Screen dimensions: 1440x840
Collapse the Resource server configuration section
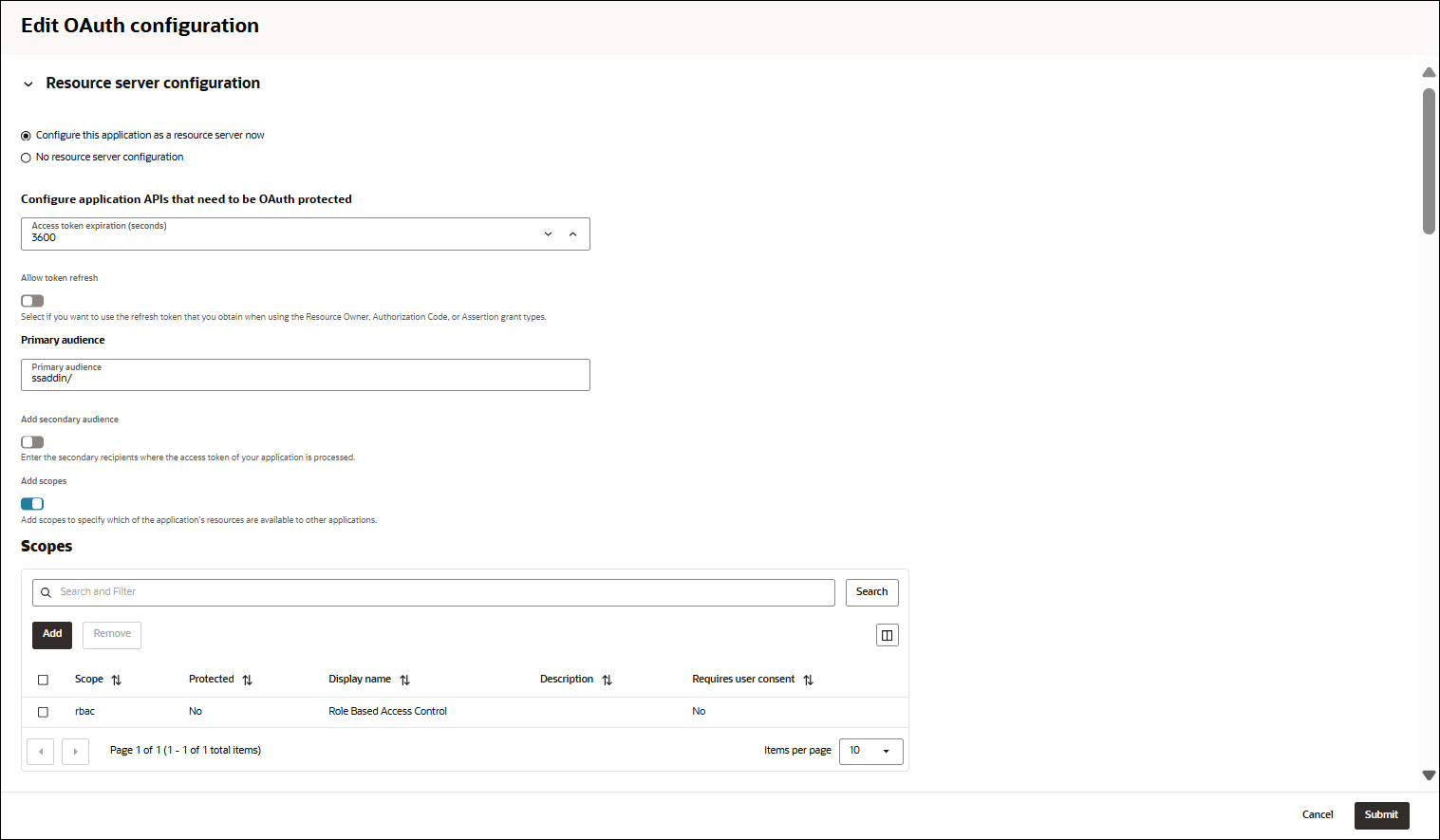point(28,84)
